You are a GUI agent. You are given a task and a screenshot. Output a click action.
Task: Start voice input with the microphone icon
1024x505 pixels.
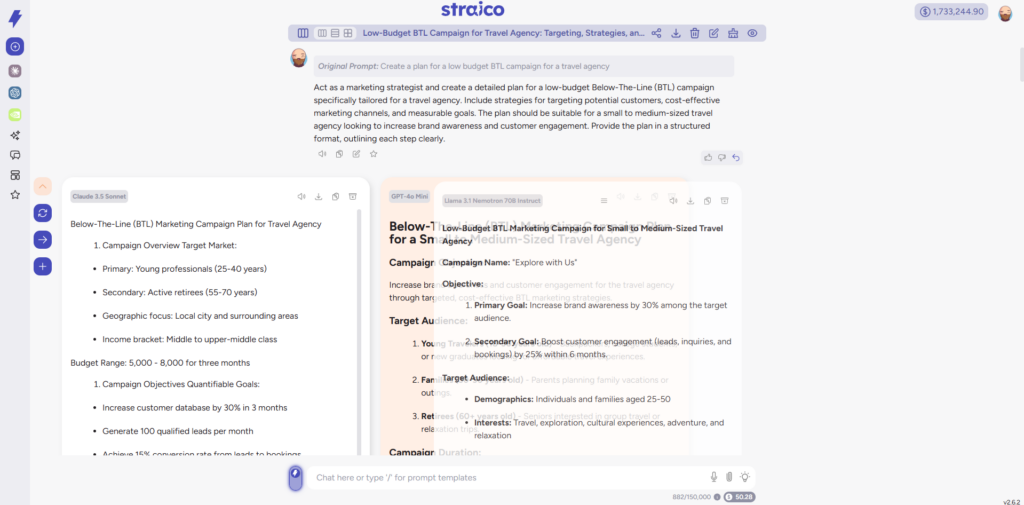714,478
